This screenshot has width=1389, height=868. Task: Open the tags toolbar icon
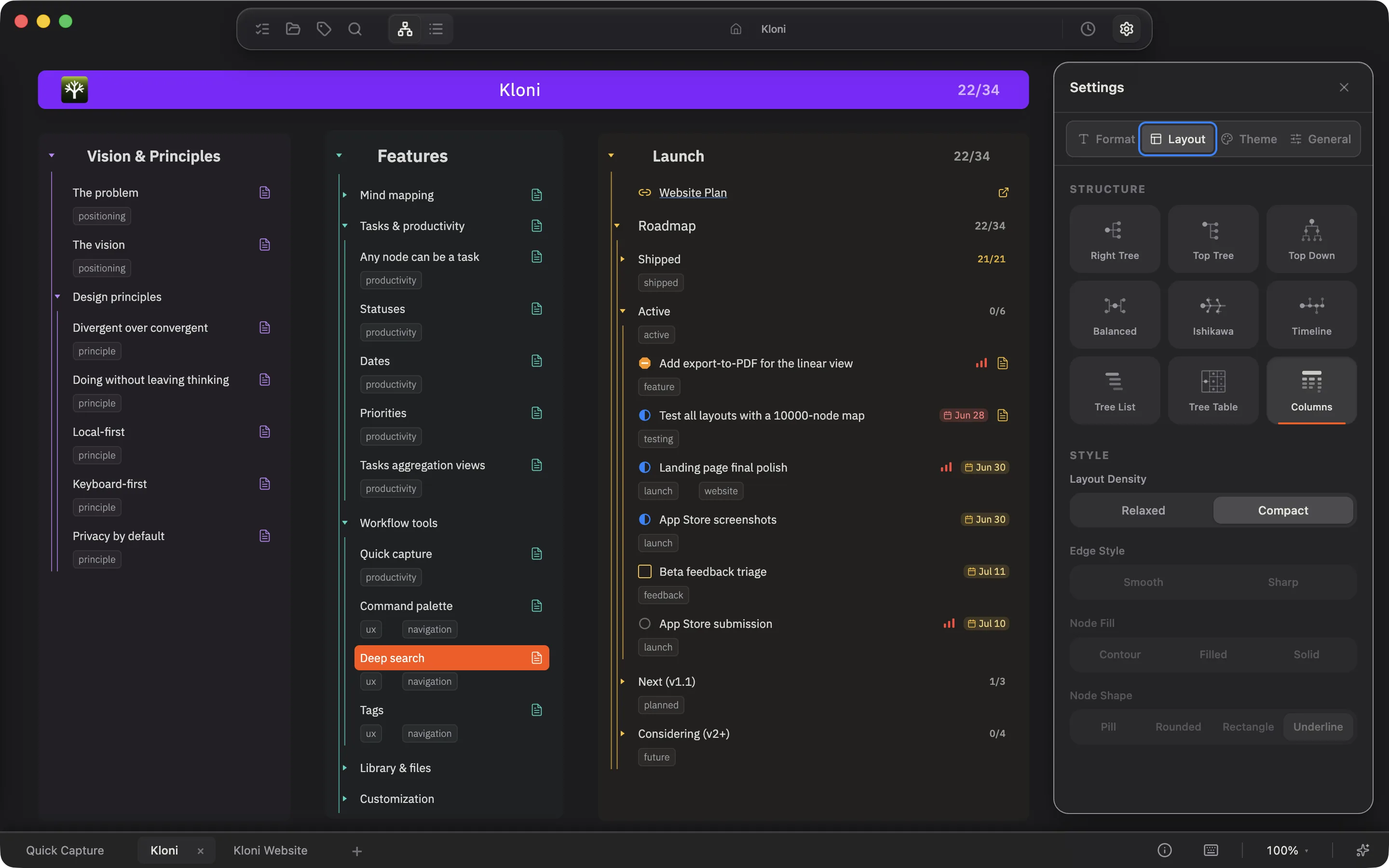[x=324, y=29]
